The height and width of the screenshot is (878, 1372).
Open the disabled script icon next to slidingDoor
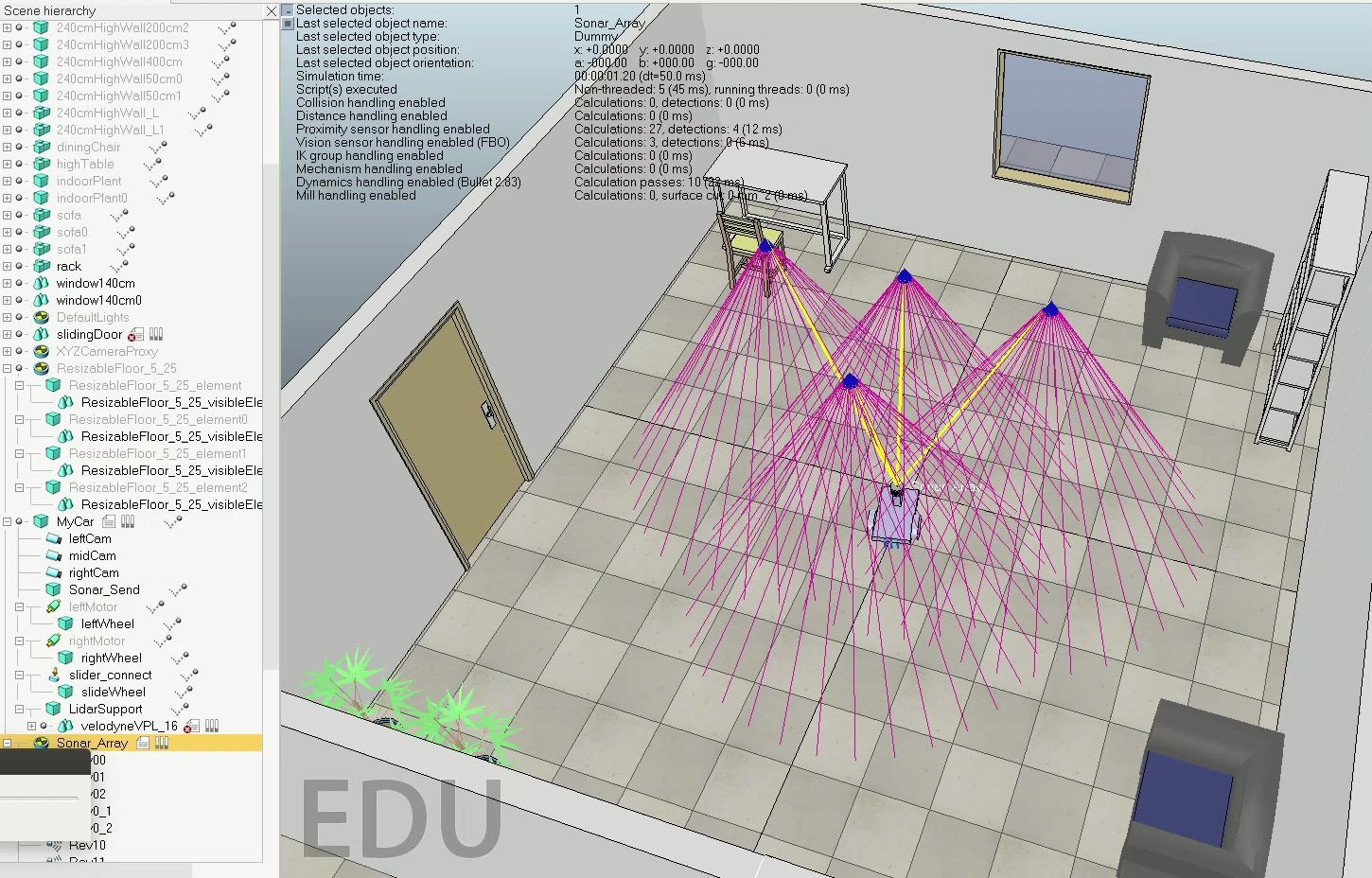[136, 335]
